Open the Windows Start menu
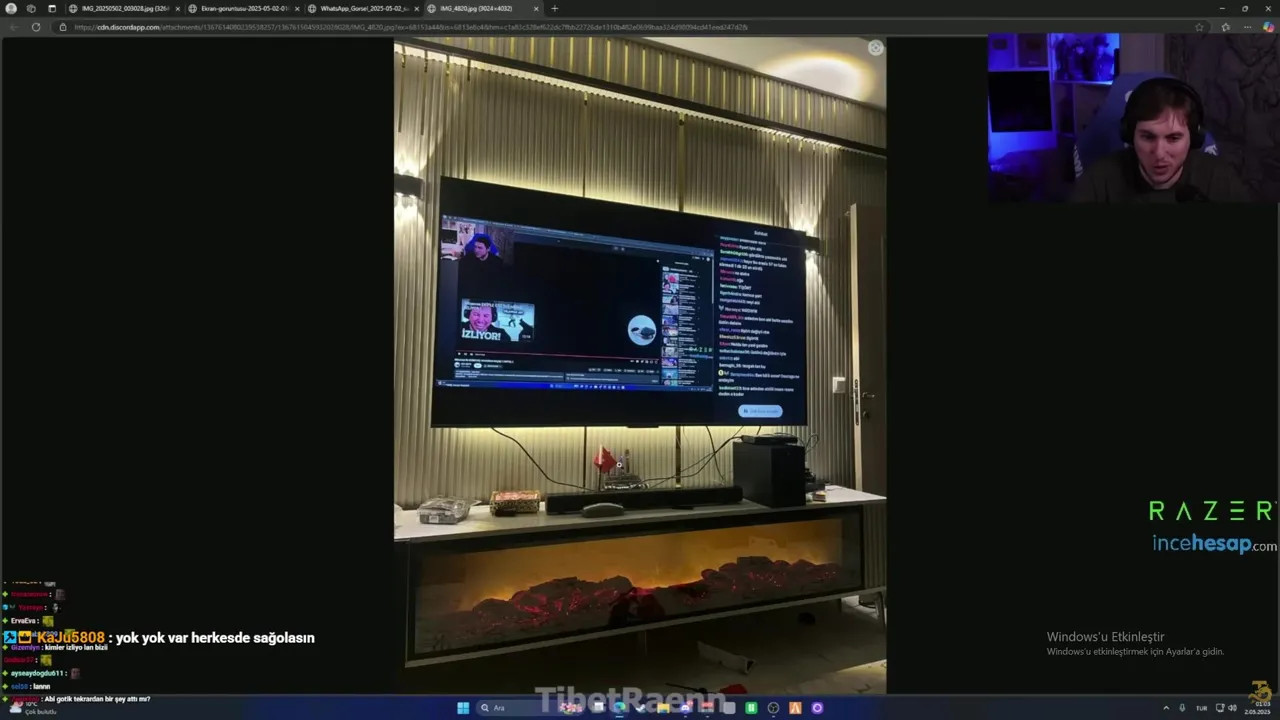Image resolution: width=1280 pixels, height=720 pixels. point(463,708)
